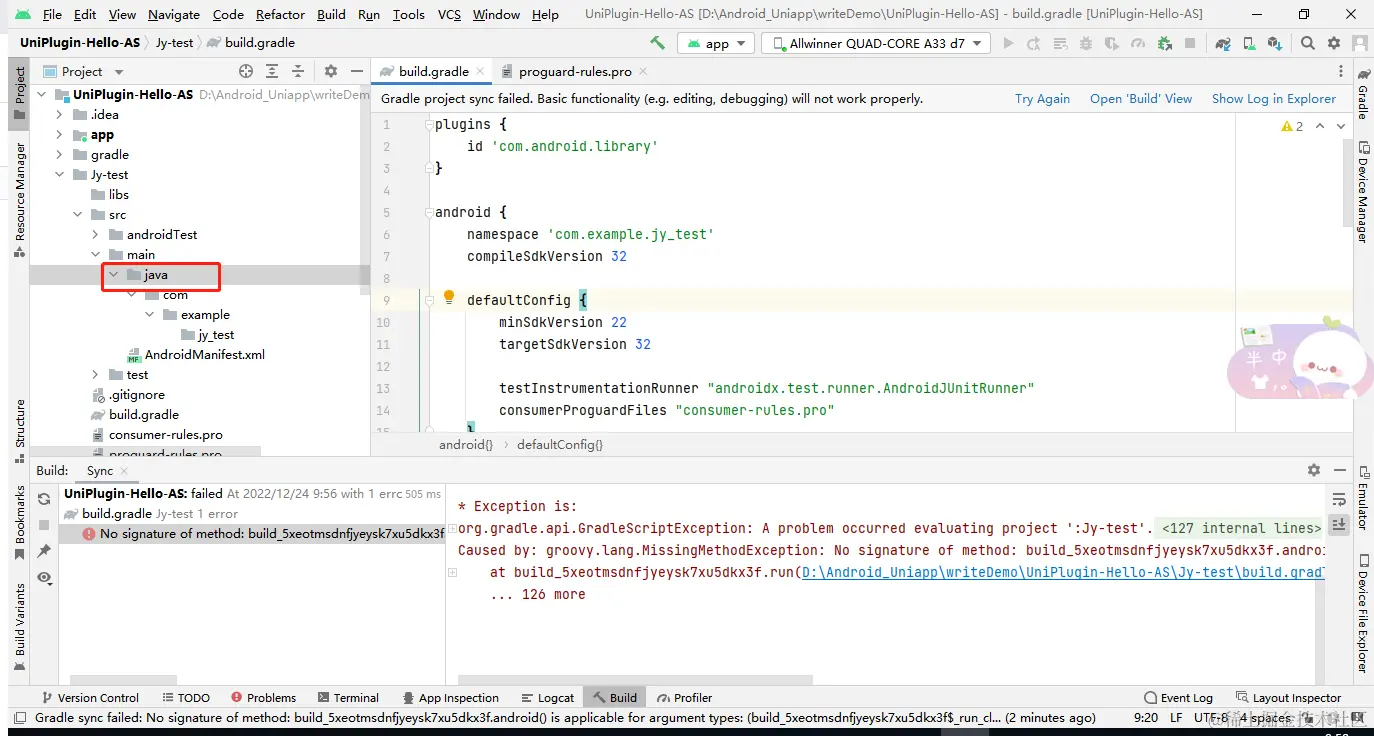Open the app run configuration dropdown

(717, 43)
